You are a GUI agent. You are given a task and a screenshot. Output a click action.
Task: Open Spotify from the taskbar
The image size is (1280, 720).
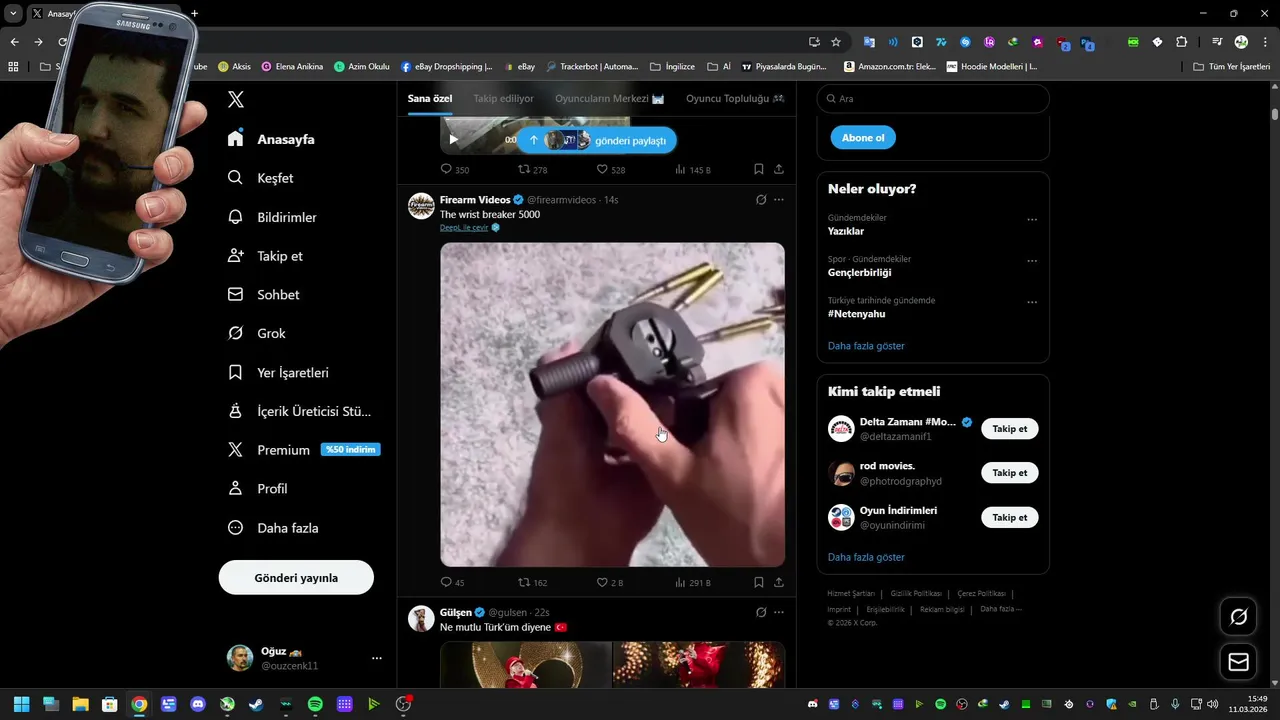pos(315,704)
